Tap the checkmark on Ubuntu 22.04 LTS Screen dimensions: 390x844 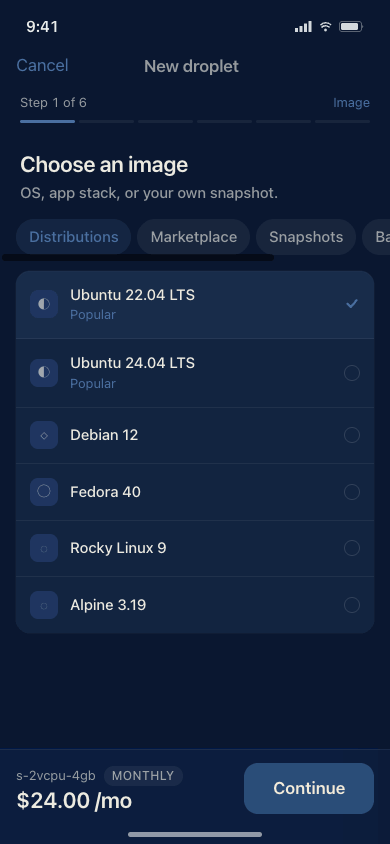352,304
